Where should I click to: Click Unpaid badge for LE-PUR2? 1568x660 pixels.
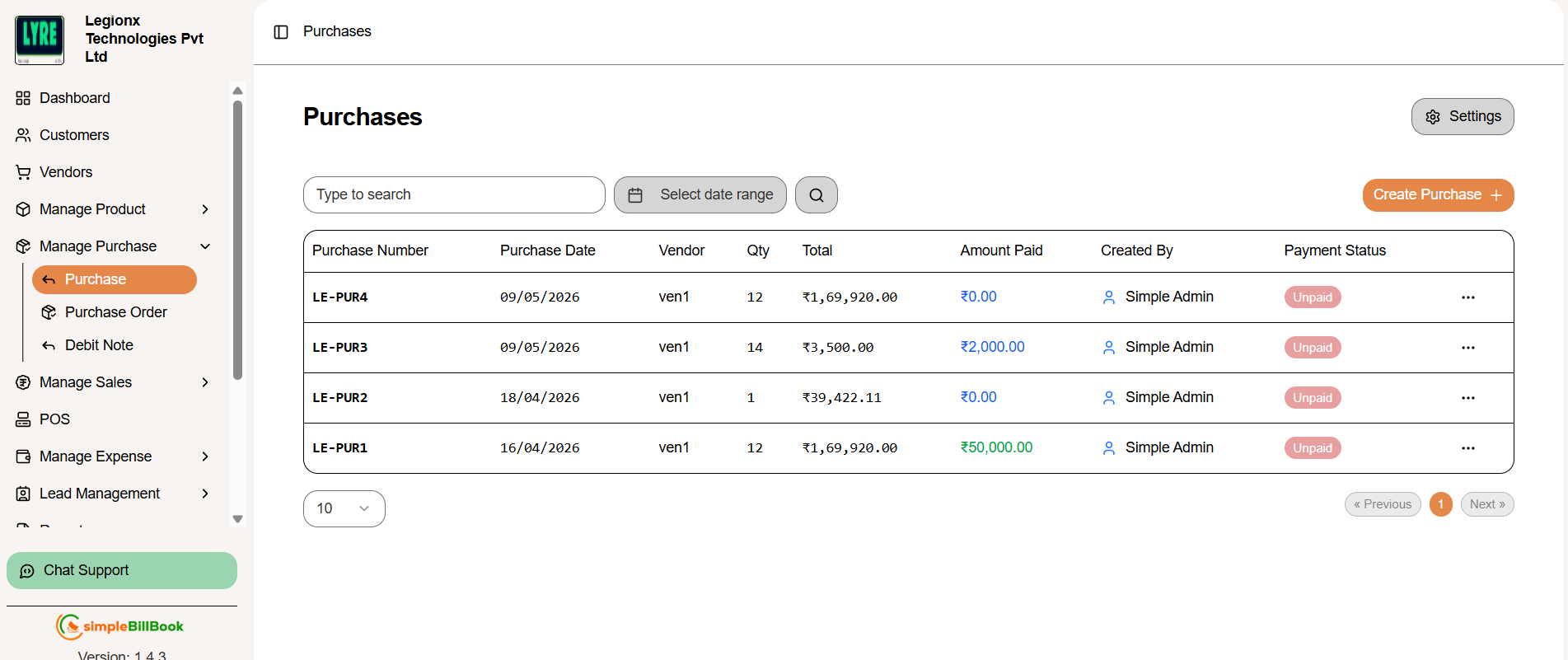point(1313,398)
